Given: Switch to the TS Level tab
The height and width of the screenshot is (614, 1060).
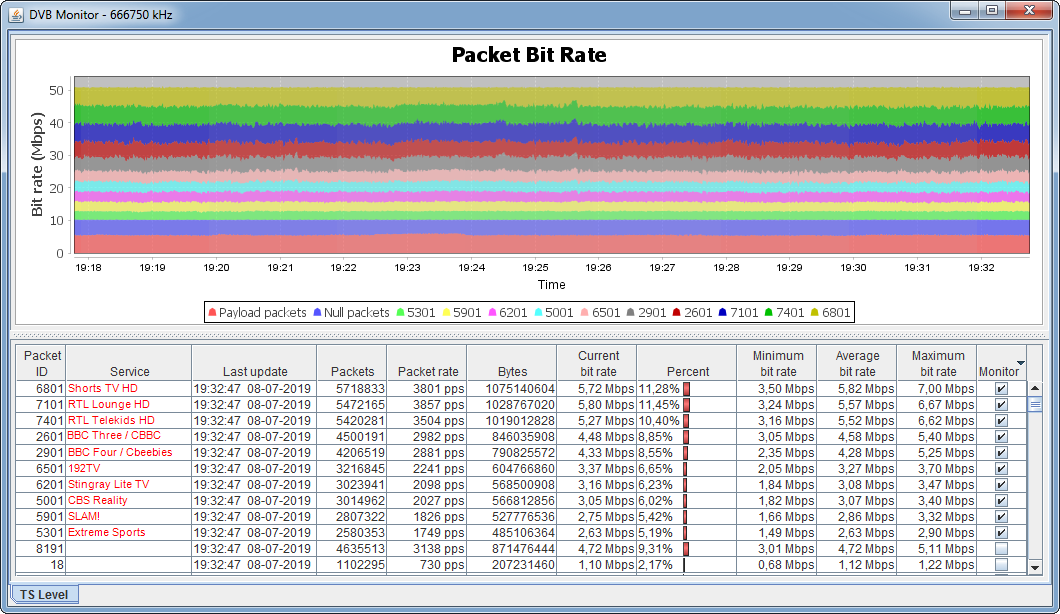Looking at the screenshot, I should point(44,594).
